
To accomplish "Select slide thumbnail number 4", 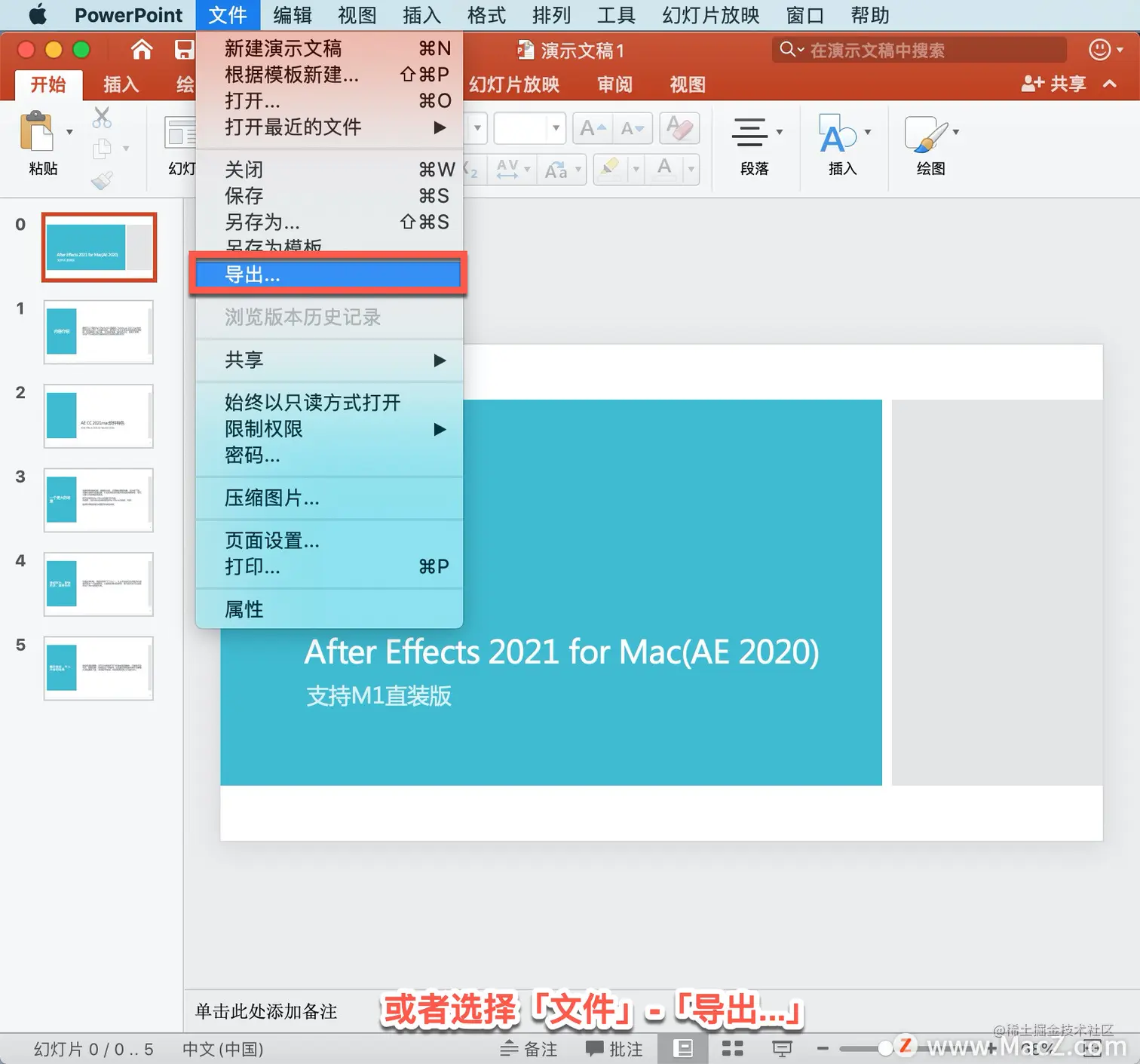I will click(99, 584).
